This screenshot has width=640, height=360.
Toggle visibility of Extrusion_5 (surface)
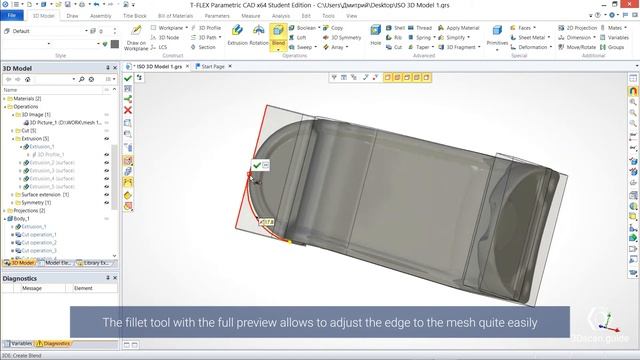coord(107,187)
